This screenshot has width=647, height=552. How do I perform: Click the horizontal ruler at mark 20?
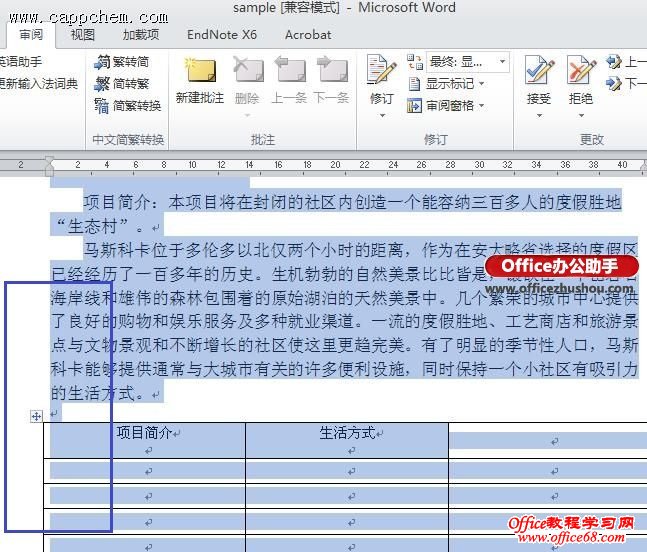click(335, 165)
